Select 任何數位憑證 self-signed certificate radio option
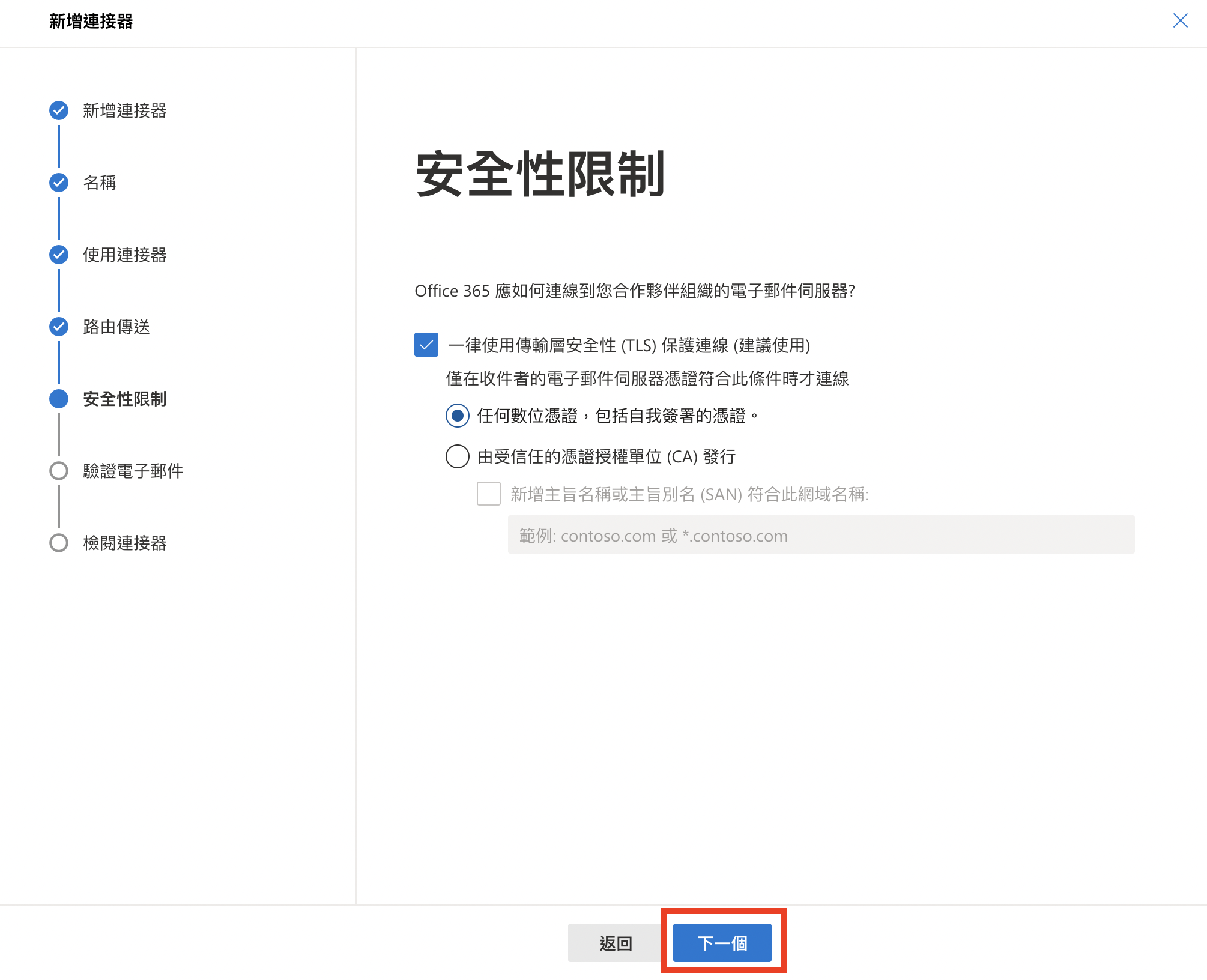 click(458, 416)
